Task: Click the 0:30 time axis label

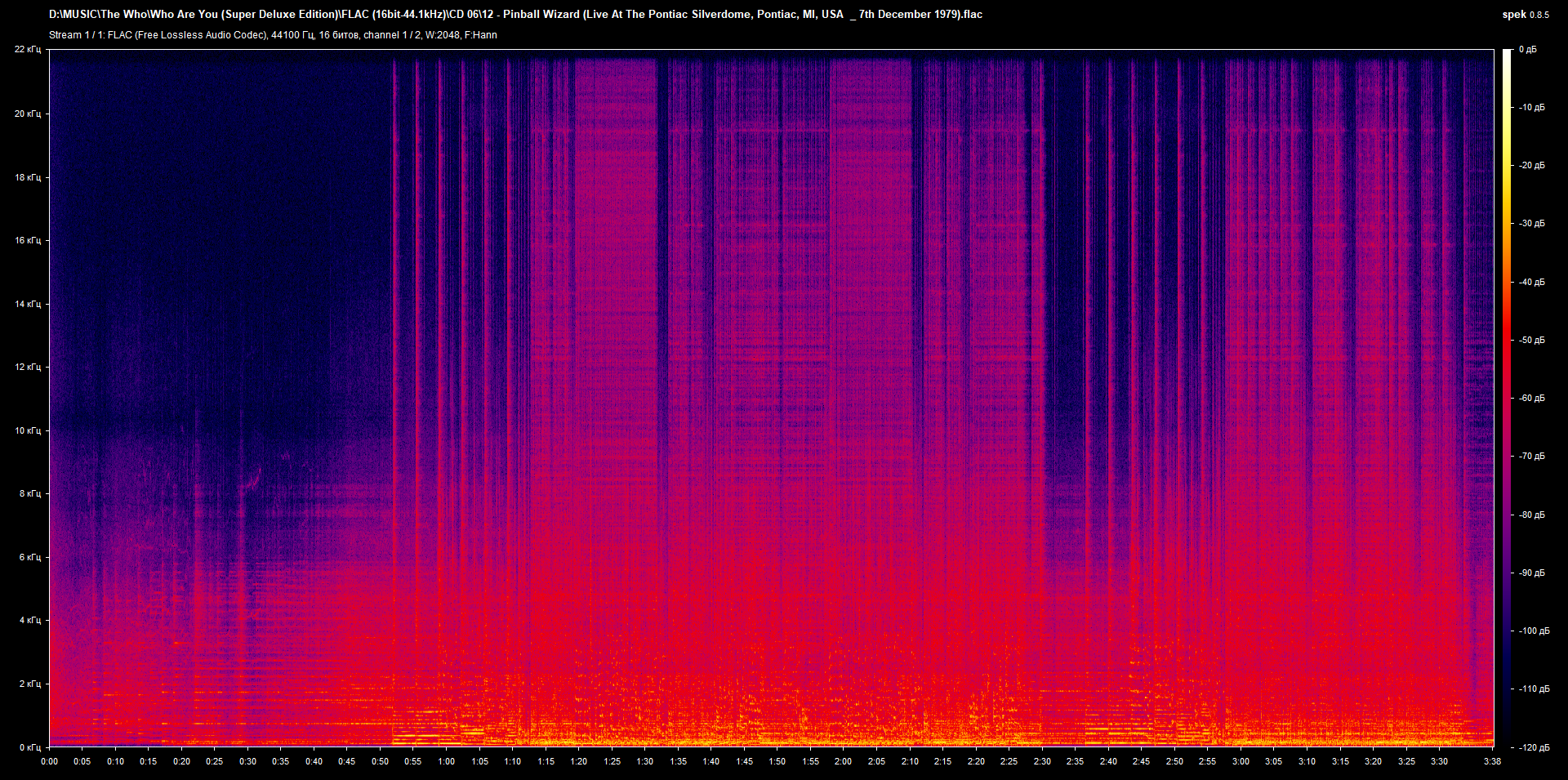Action: pyautogui.click(x=247, y=761)
